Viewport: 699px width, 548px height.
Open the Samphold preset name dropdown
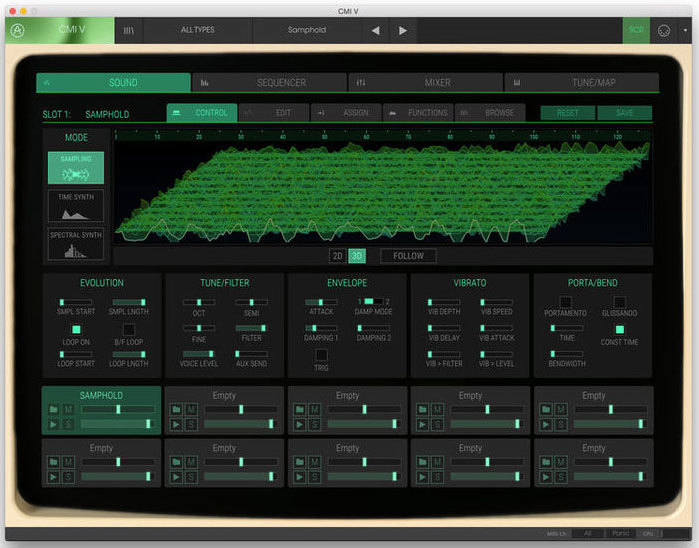(x=307, y=30)
